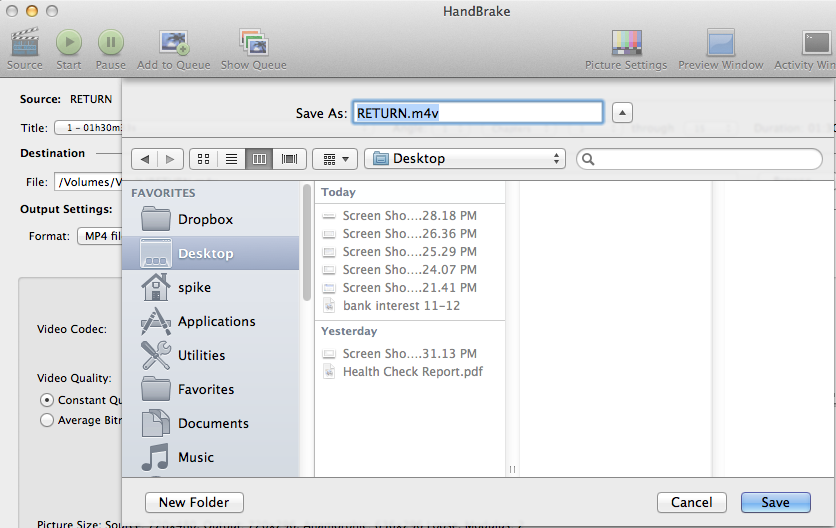The height and width of the screenshot is (528, 836).
Task: Collapse the save dialog with the arrow button
Action: pos(622,113)
